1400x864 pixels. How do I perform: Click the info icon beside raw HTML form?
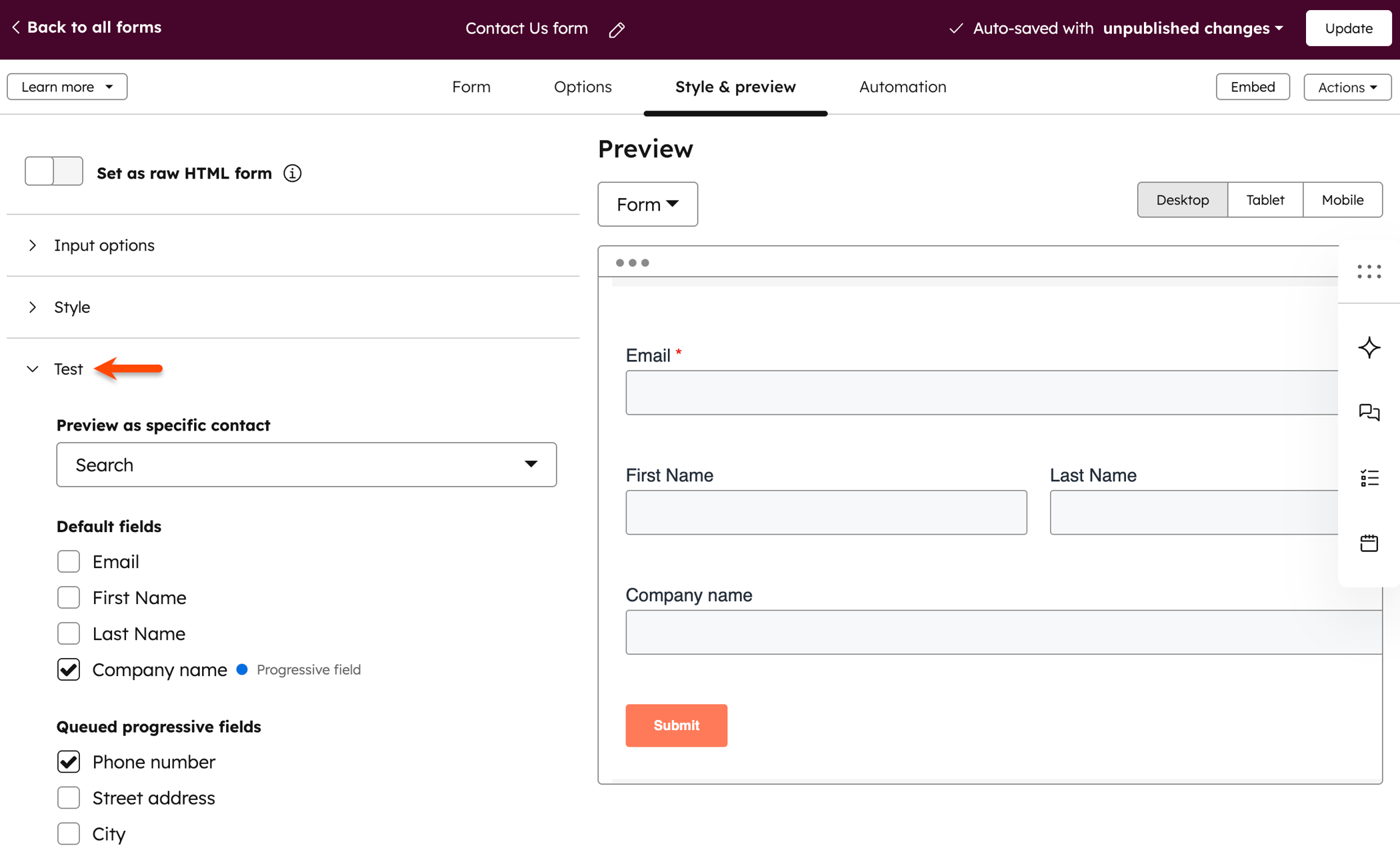pyautogui.click(x=292, y=173)
